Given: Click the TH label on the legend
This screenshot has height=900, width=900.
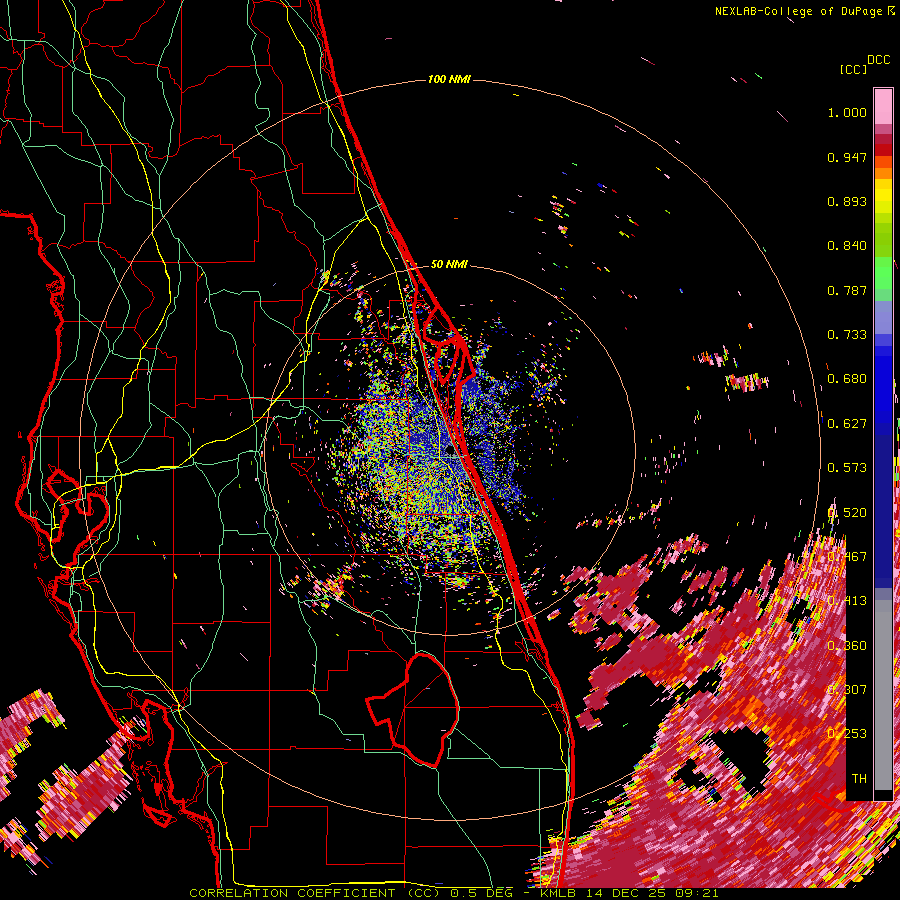Looking at the screenshot, I should [x=859, y=779].
